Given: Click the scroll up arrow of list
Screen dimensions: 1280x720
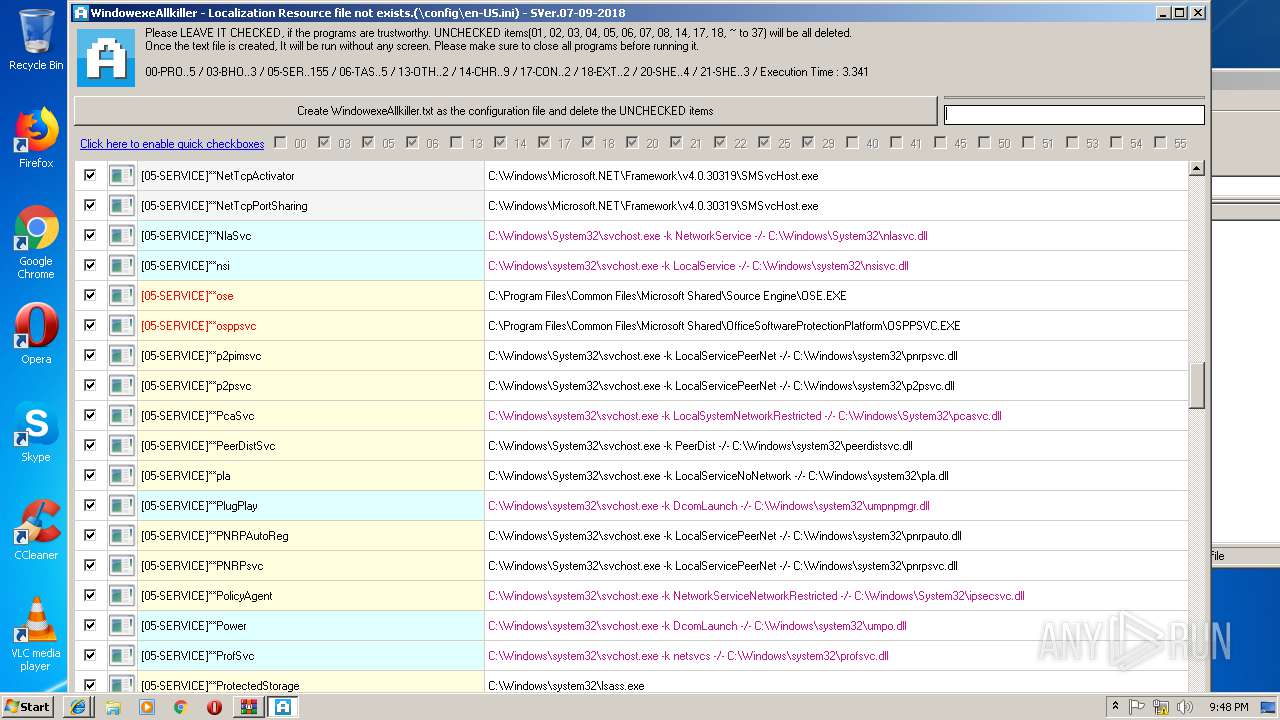Looking at the screenshot, I should pyautogui.click(x=1197, y=169).
